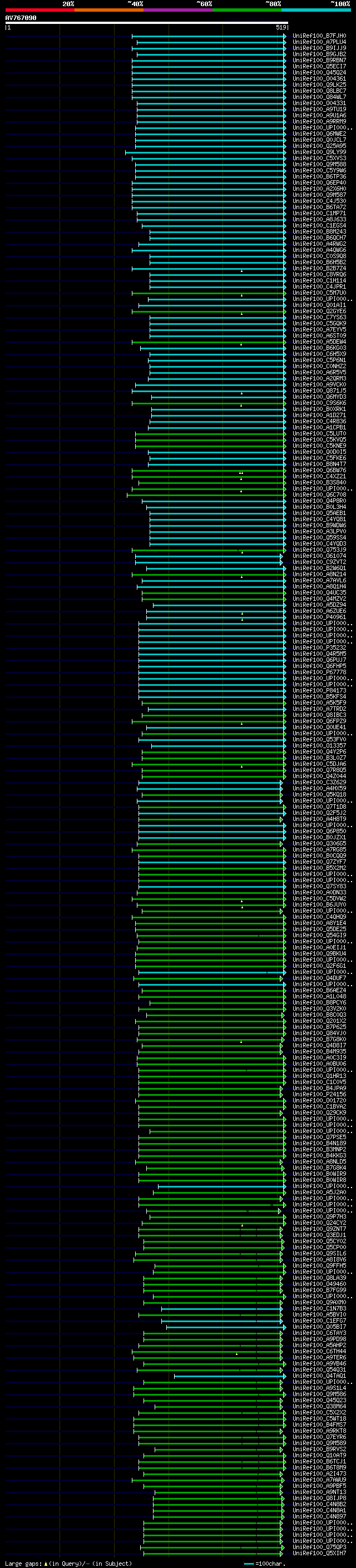Select the UniRef100_B9RVS2 label
This screenshot has width=356, height=1568.
click(319, 1450)
